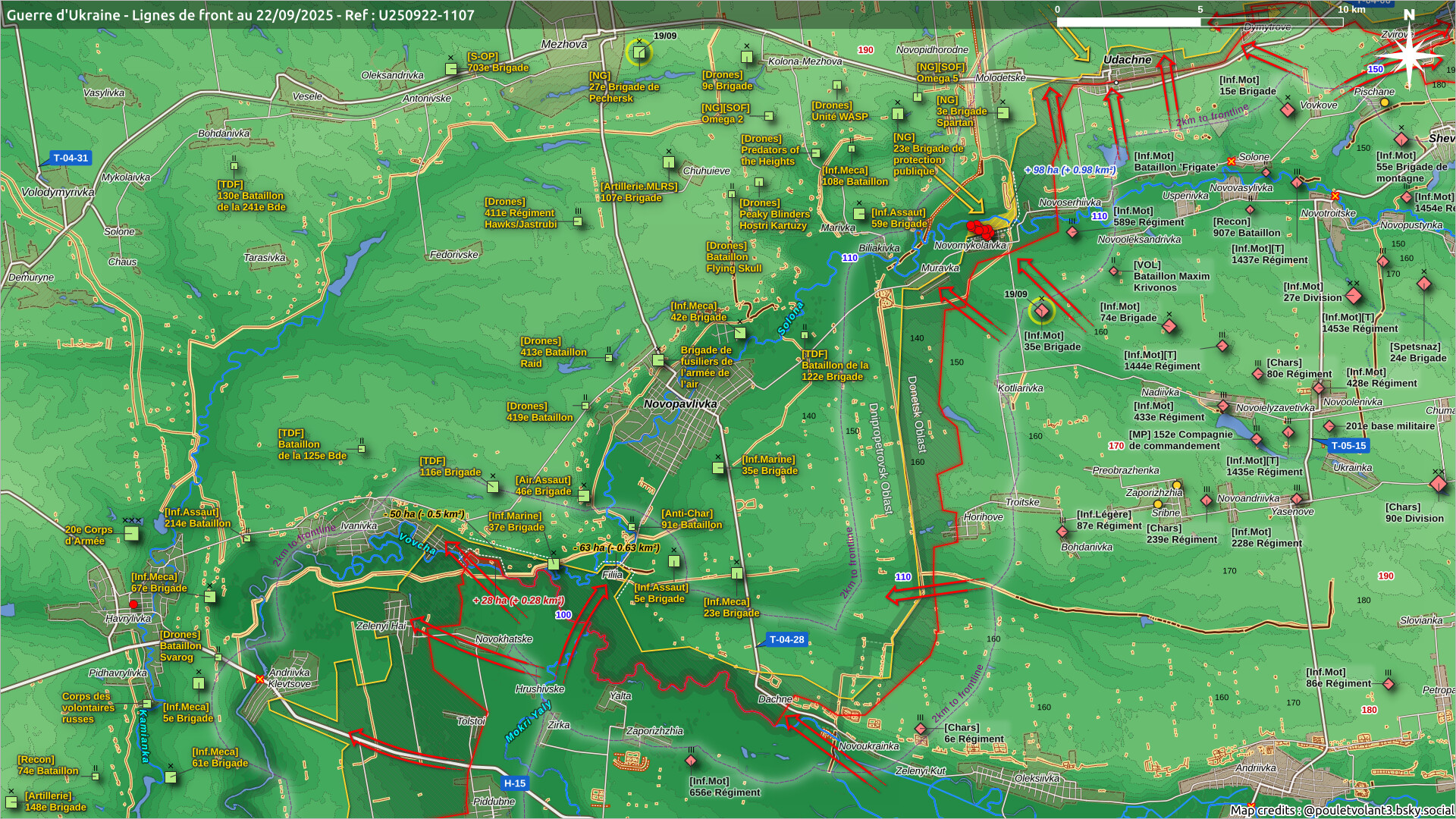Click the 20e Corps d'Armée unit square

132,533
